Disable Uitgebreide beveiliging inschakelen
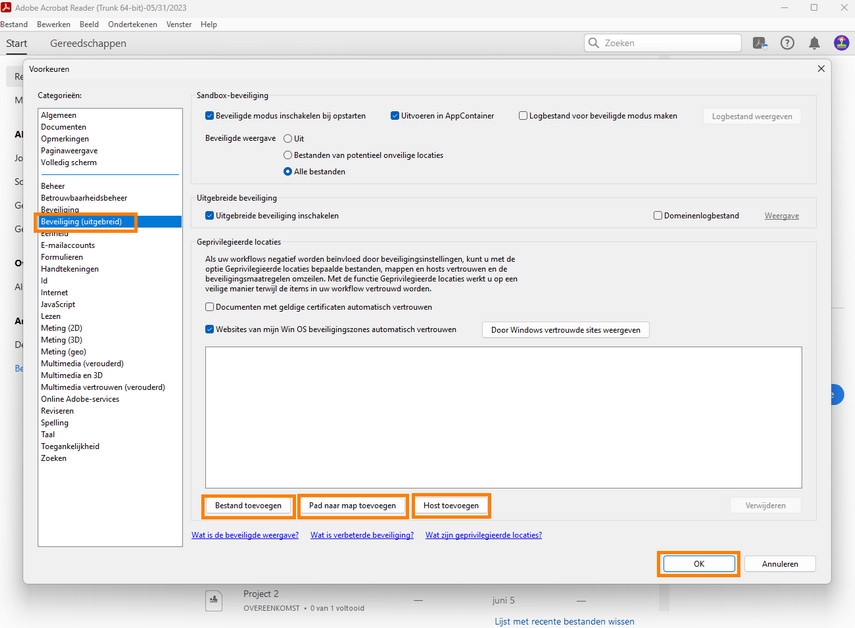This screenshot has width=855, height=628. [x=208, y=215]
